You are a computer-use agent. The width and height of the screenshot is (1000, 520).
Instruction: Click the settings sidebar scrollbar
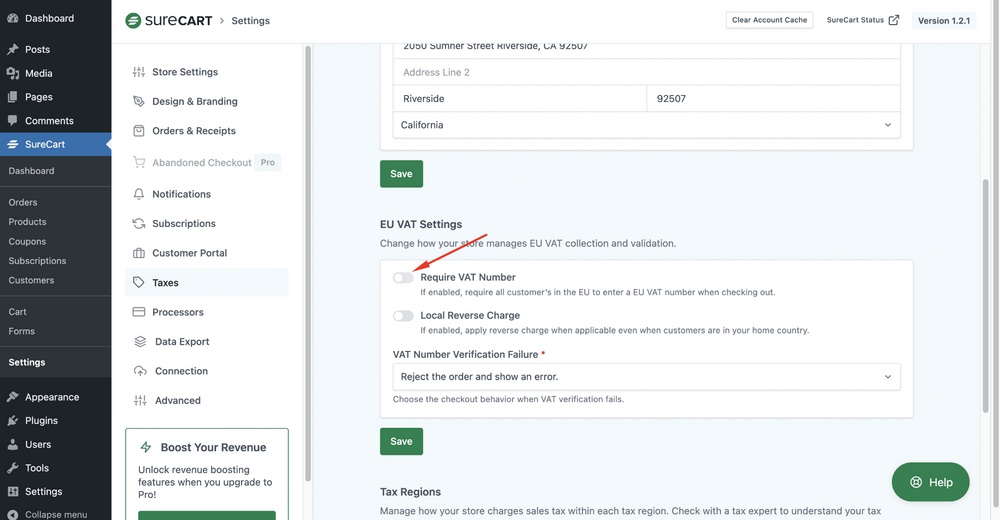(308, 263)
